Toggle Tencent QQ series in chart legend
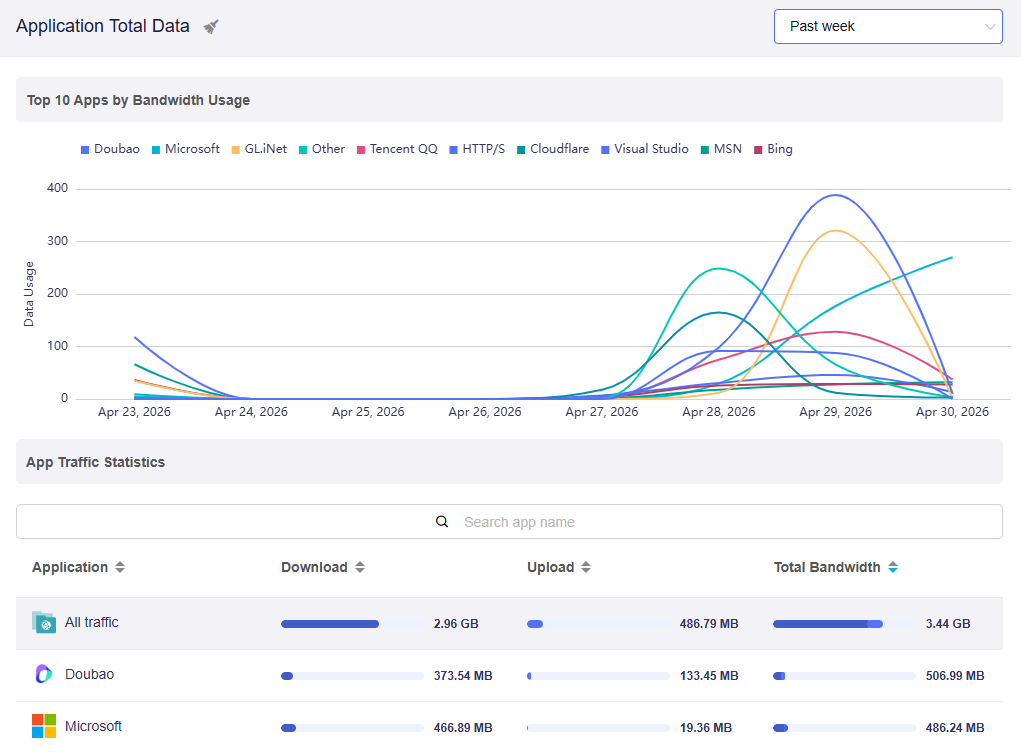 point(397,149)
